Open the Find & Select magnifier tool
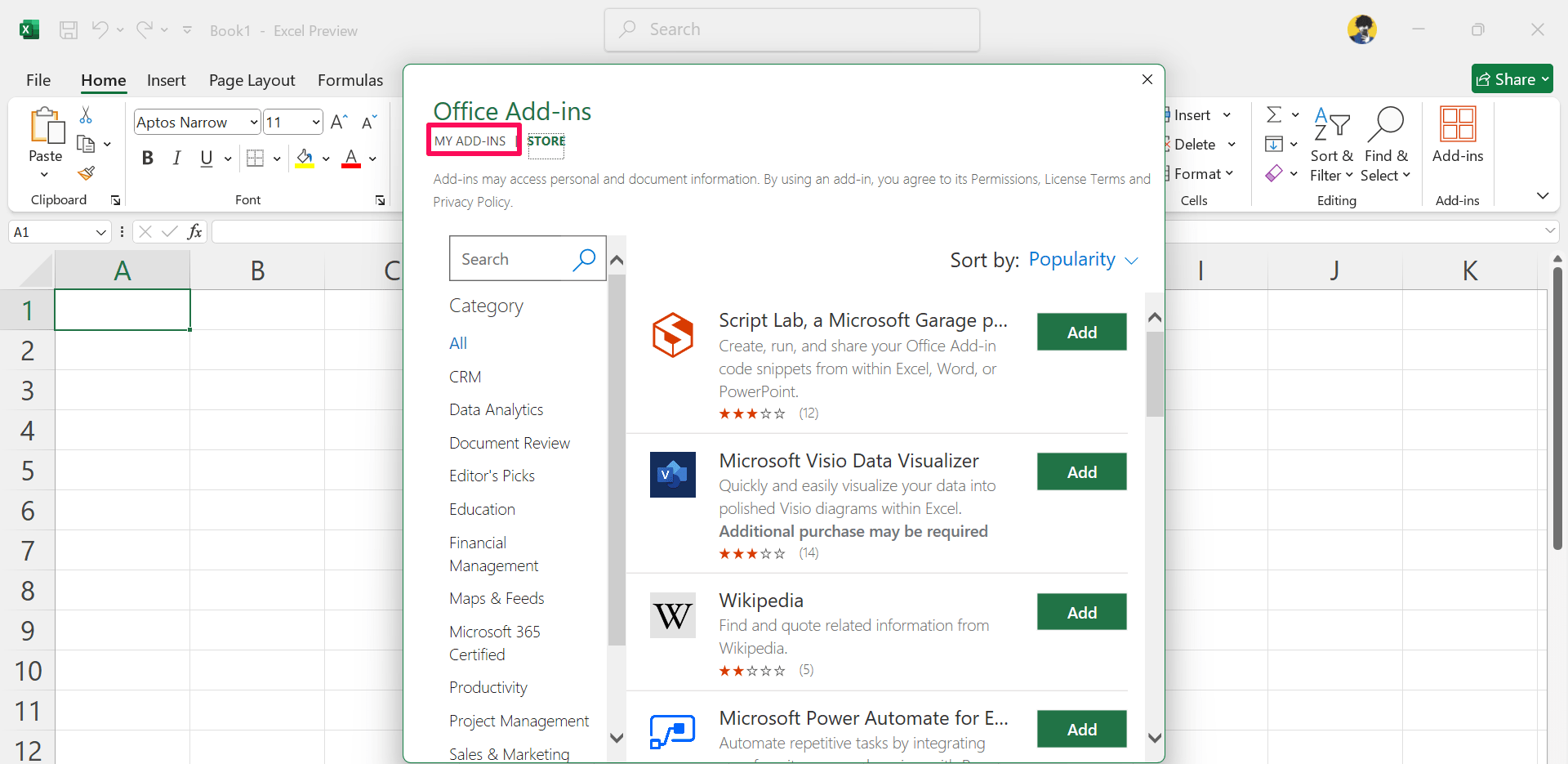Image resolution: width=1568 pixels, height=764 pixels. tap(1386, 145)
